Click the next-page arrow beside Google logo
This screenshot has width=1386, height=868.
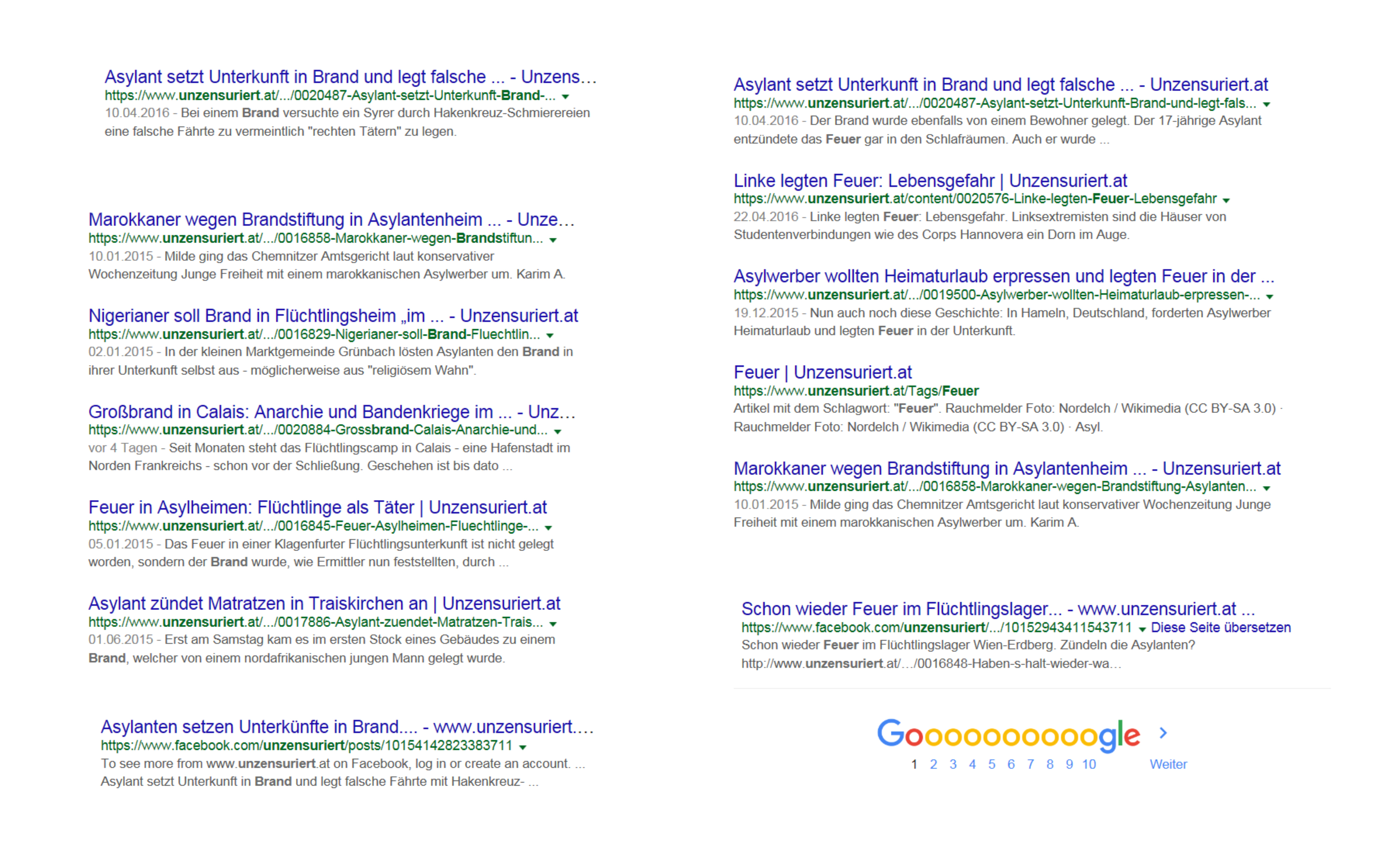1163,733
